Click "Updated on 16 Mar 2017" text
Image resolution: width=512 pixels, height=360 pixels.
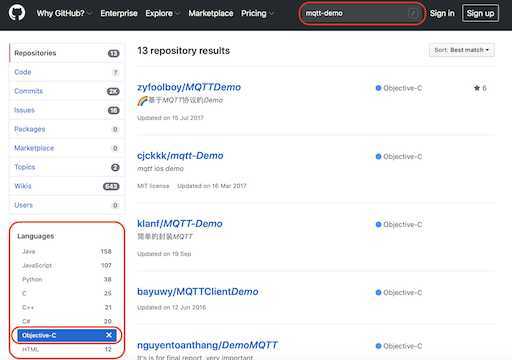click(x=212, y=186)
